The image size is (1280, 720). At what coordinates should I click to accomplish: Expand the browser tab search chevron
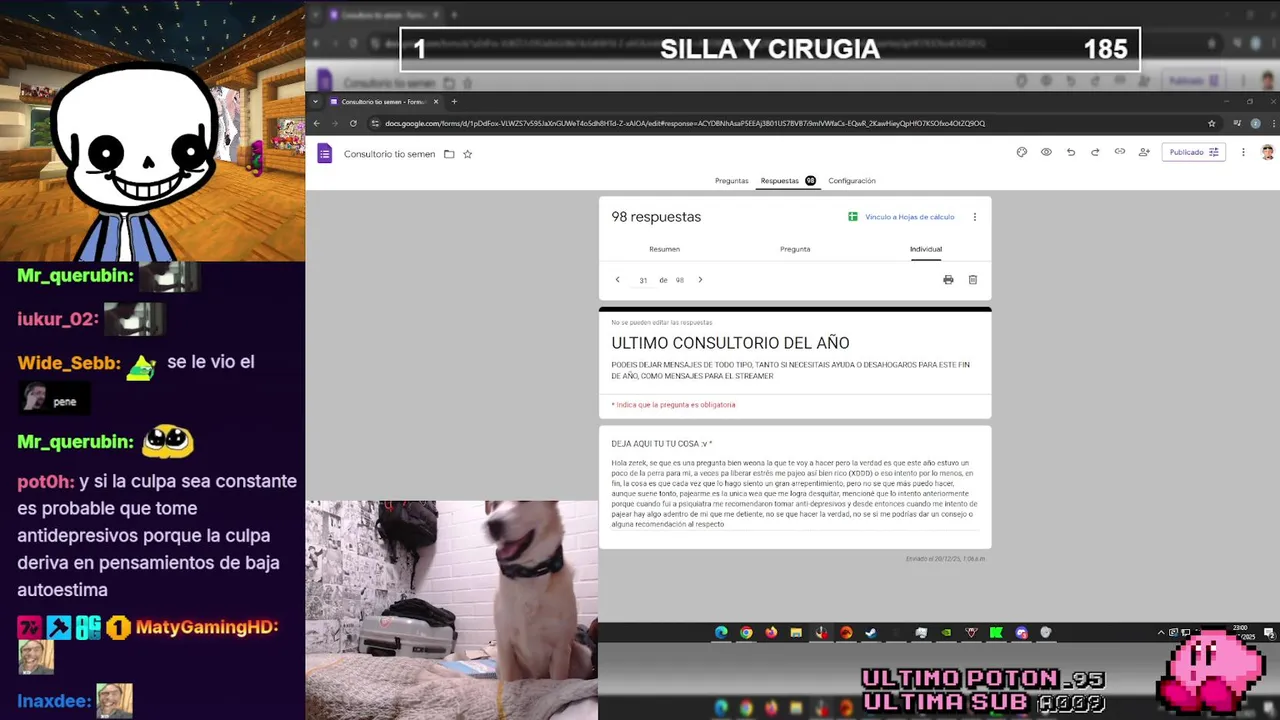click(x=316, y=101)
